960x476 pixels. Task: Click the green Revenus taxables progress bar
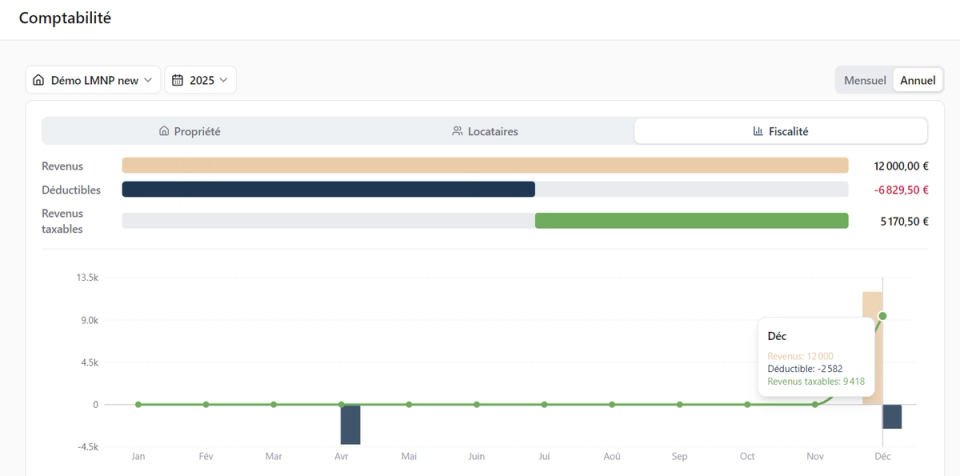pos(692,221)
